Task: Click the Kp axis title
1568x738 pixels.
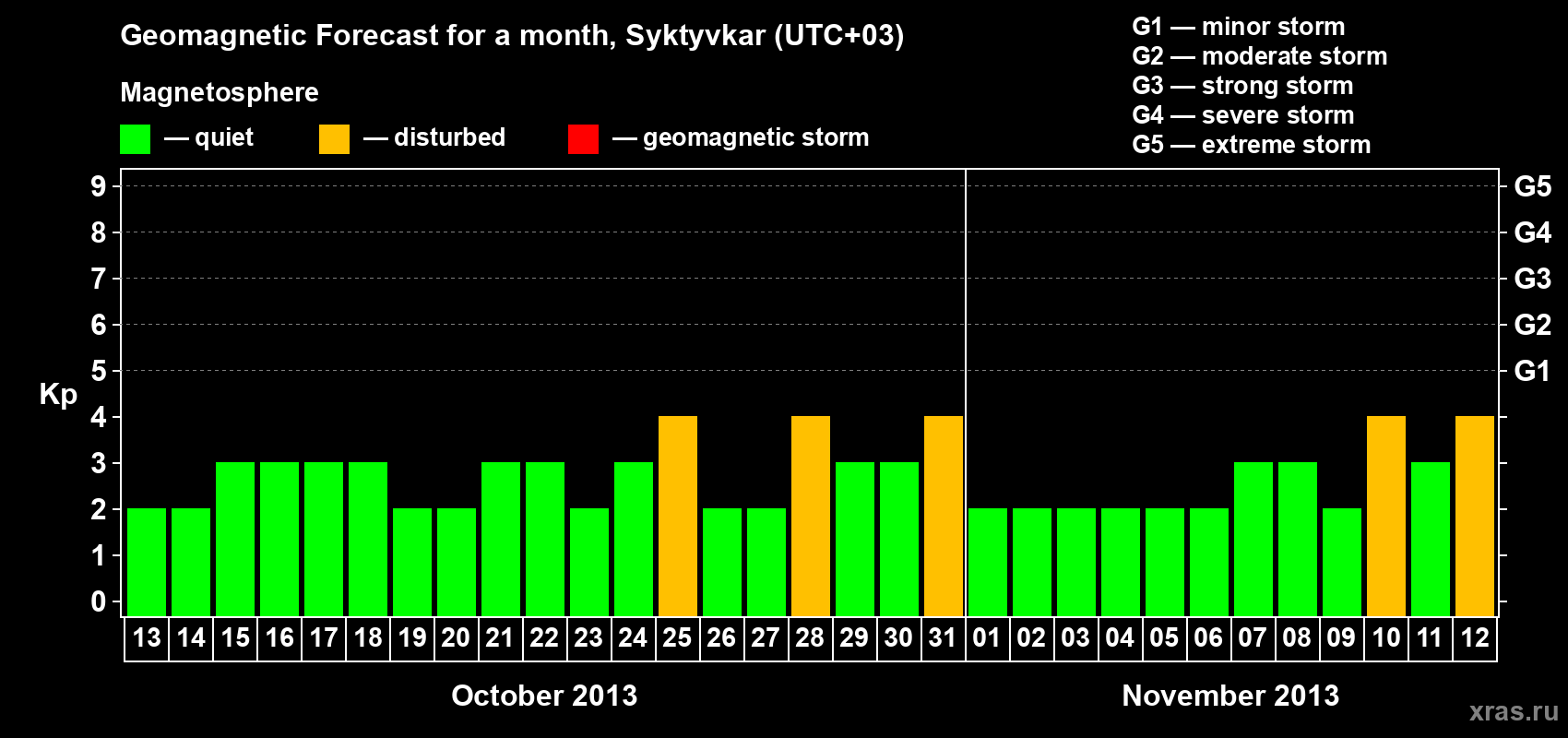Action: tap(58, 395)
